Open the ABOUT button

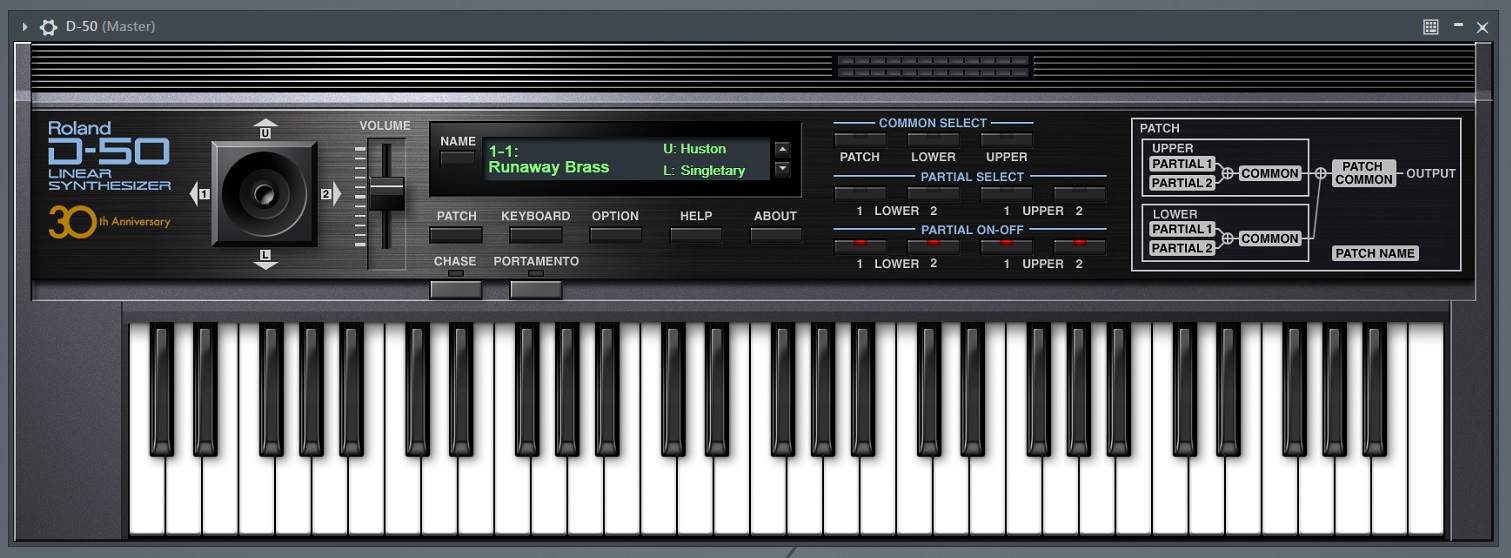(x=776, y=235)
